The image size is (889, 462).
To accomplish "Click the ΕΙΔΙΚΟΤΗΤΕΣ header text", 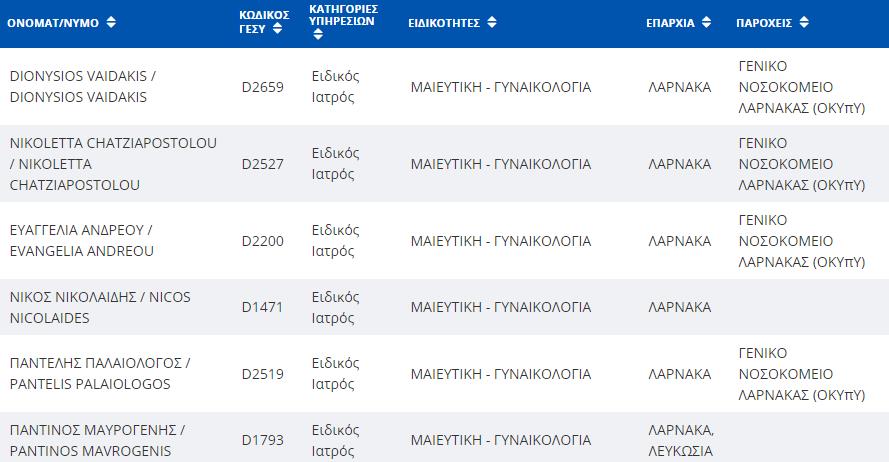I will click(444, 23).
